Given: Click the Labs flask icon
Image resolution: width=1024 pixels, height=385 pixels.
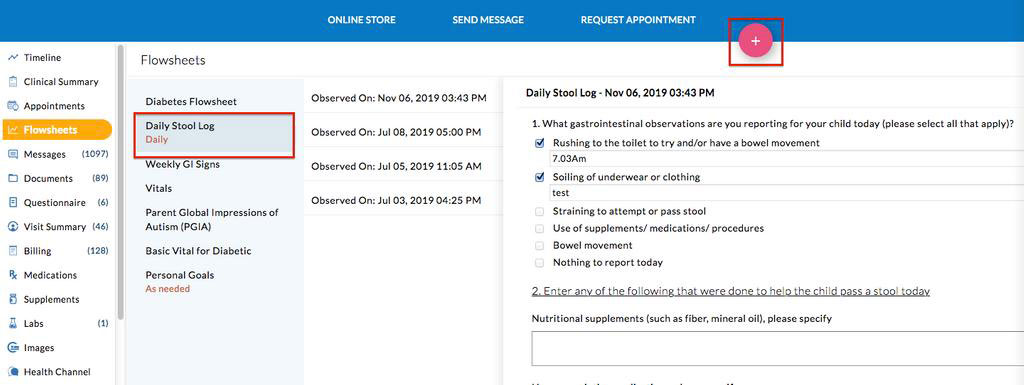Looking at the screenshot, I should pyautogui.click(x=12, y=324).
